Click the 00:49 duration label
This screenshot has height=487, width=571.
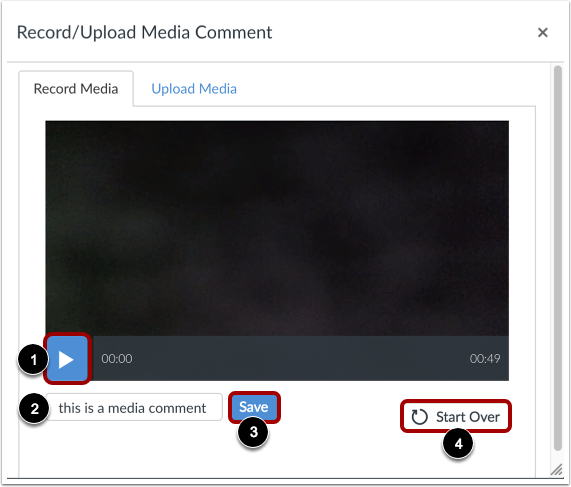pos(485,359)
